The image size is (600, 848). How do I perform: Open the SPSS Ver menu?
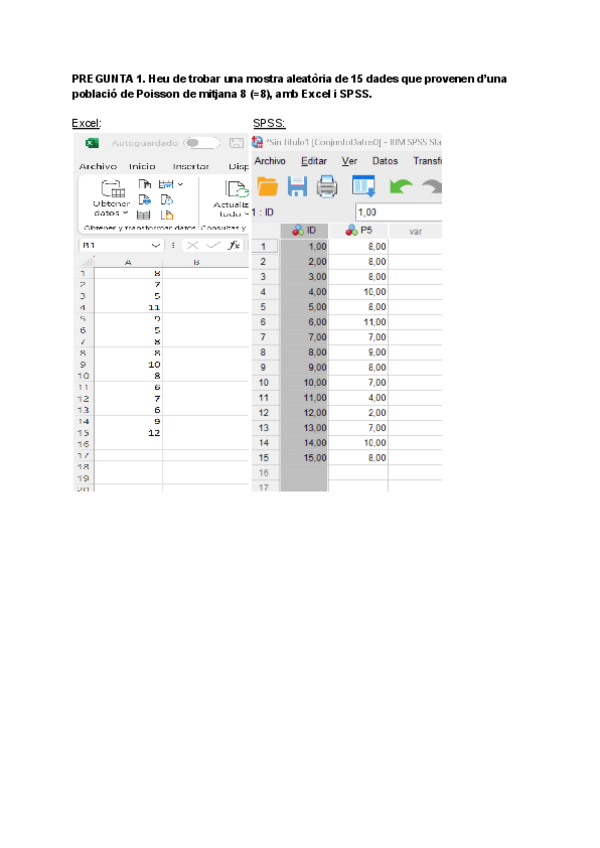tap(350, 161)
